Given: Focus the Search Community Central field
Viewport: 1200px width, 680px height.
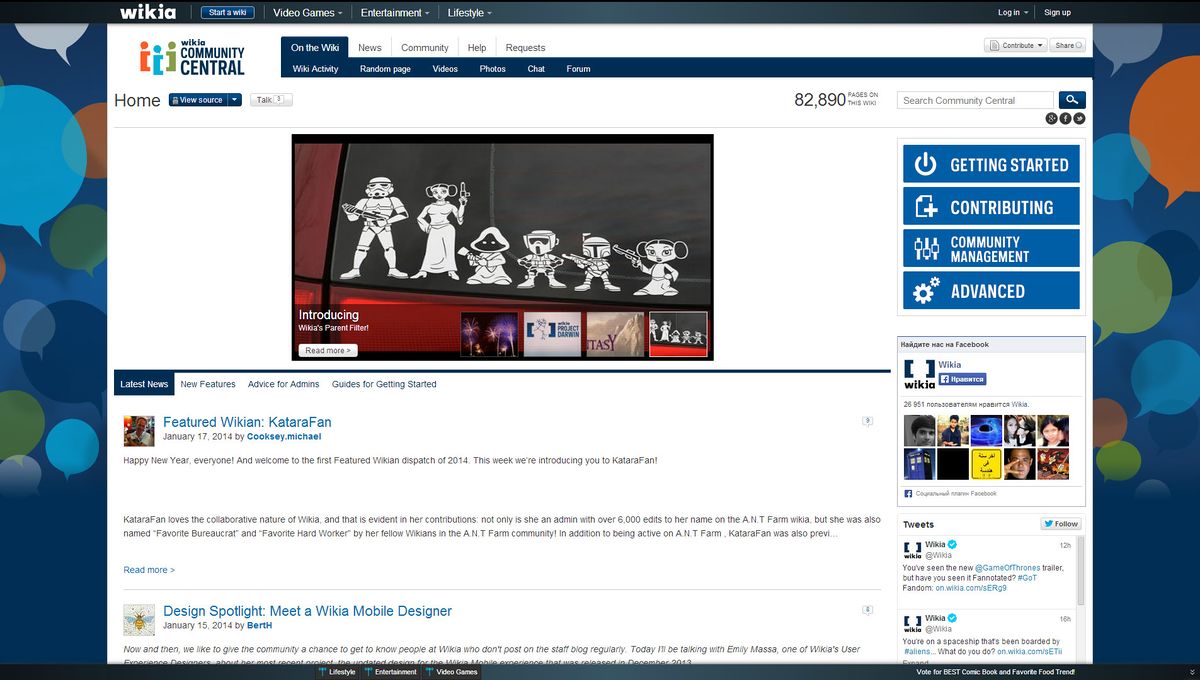Looking at the screenshot, I should coord(975,100).
